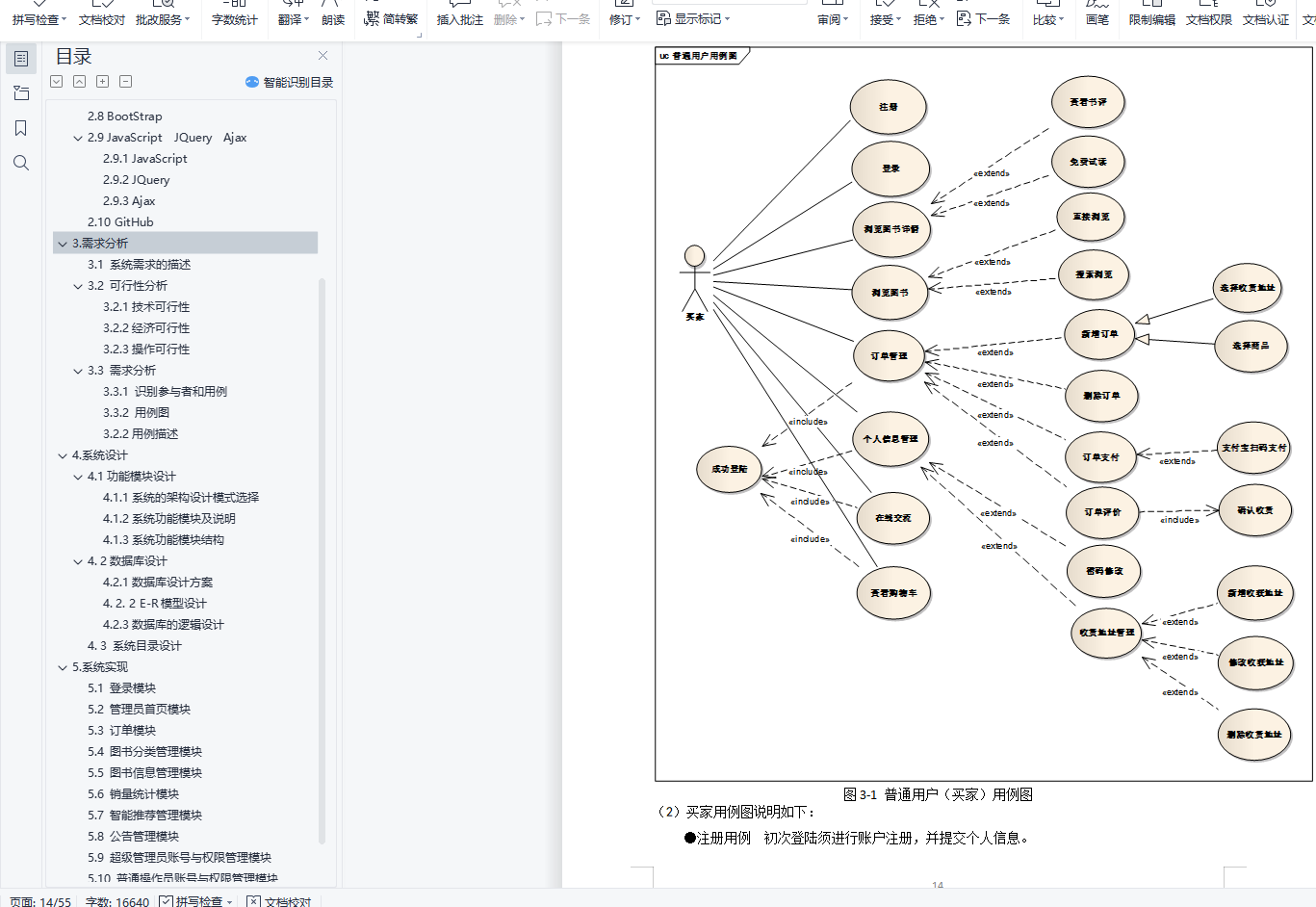1316x907 pixels.
Task: Open the 翻译 dropdown arrow
Action: 306,19
